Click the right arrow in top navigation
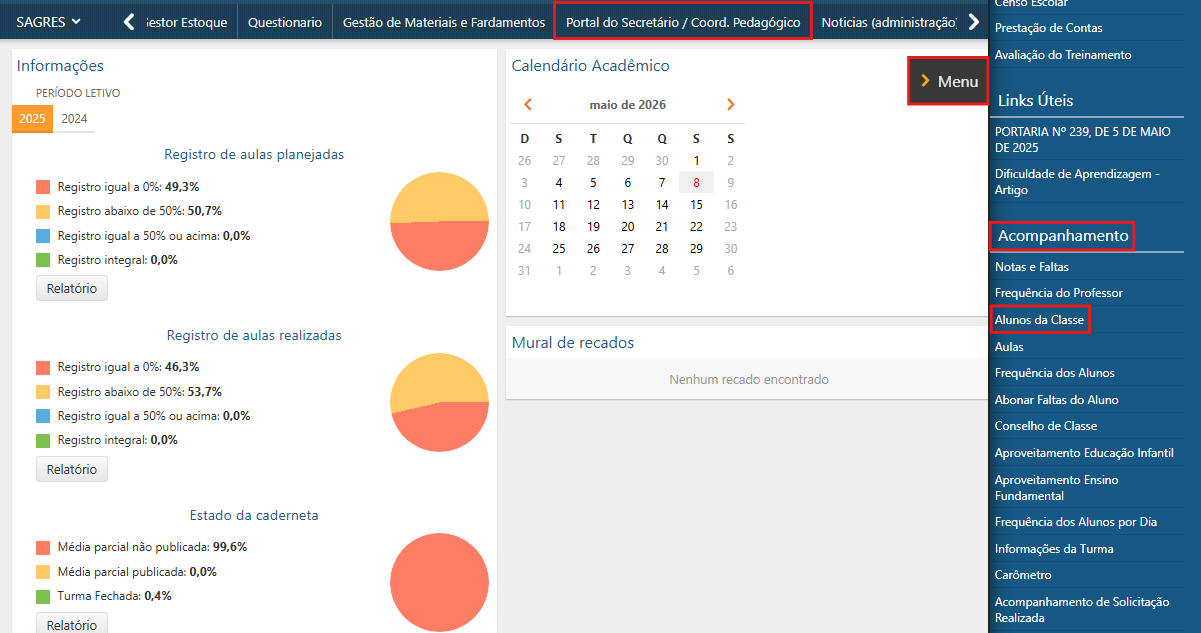The height and width of the screenshot is (633, 1201). (973, 22)
